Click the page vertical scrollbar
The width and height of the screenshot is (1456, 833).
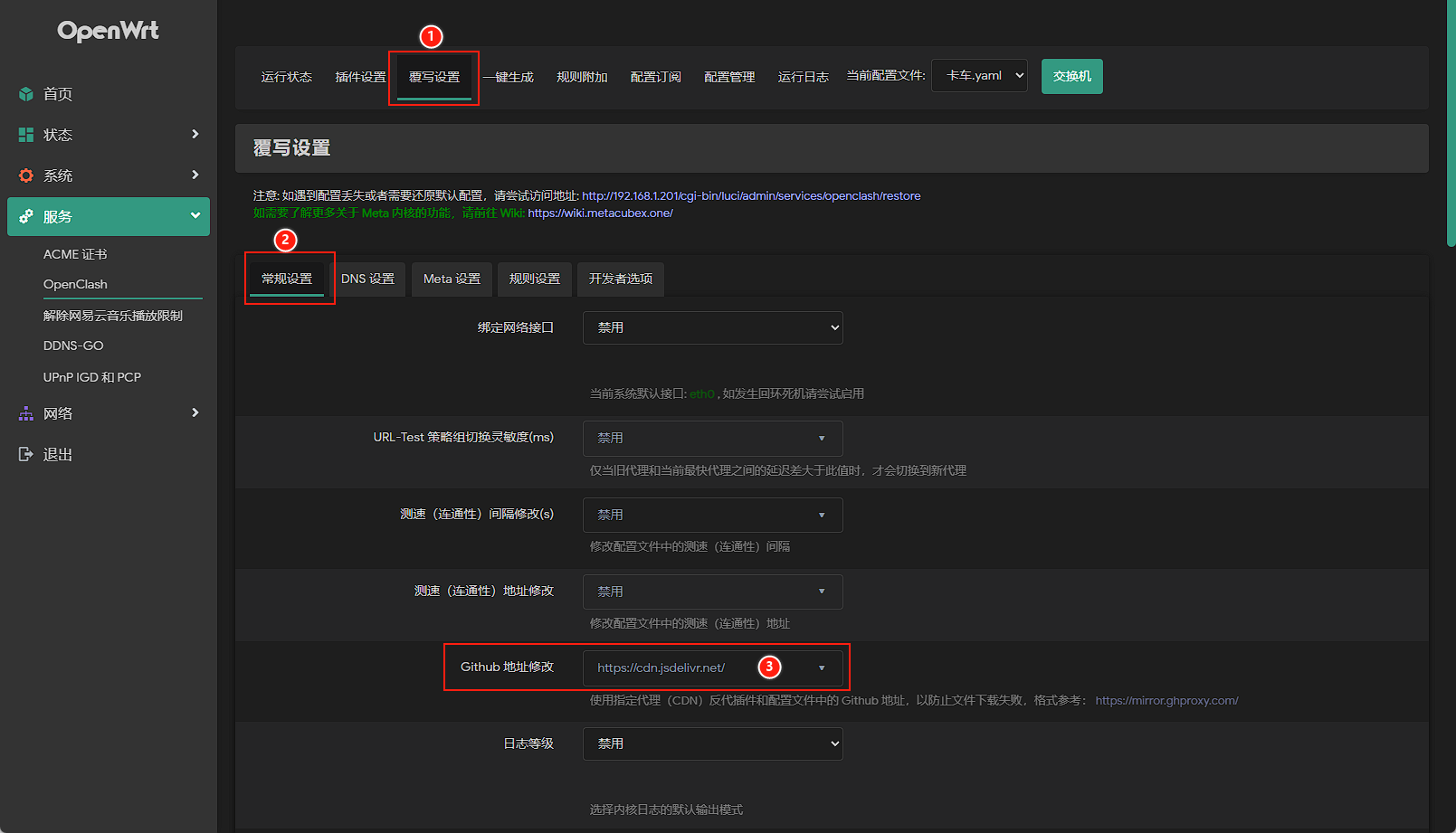tap(1451, 124)
